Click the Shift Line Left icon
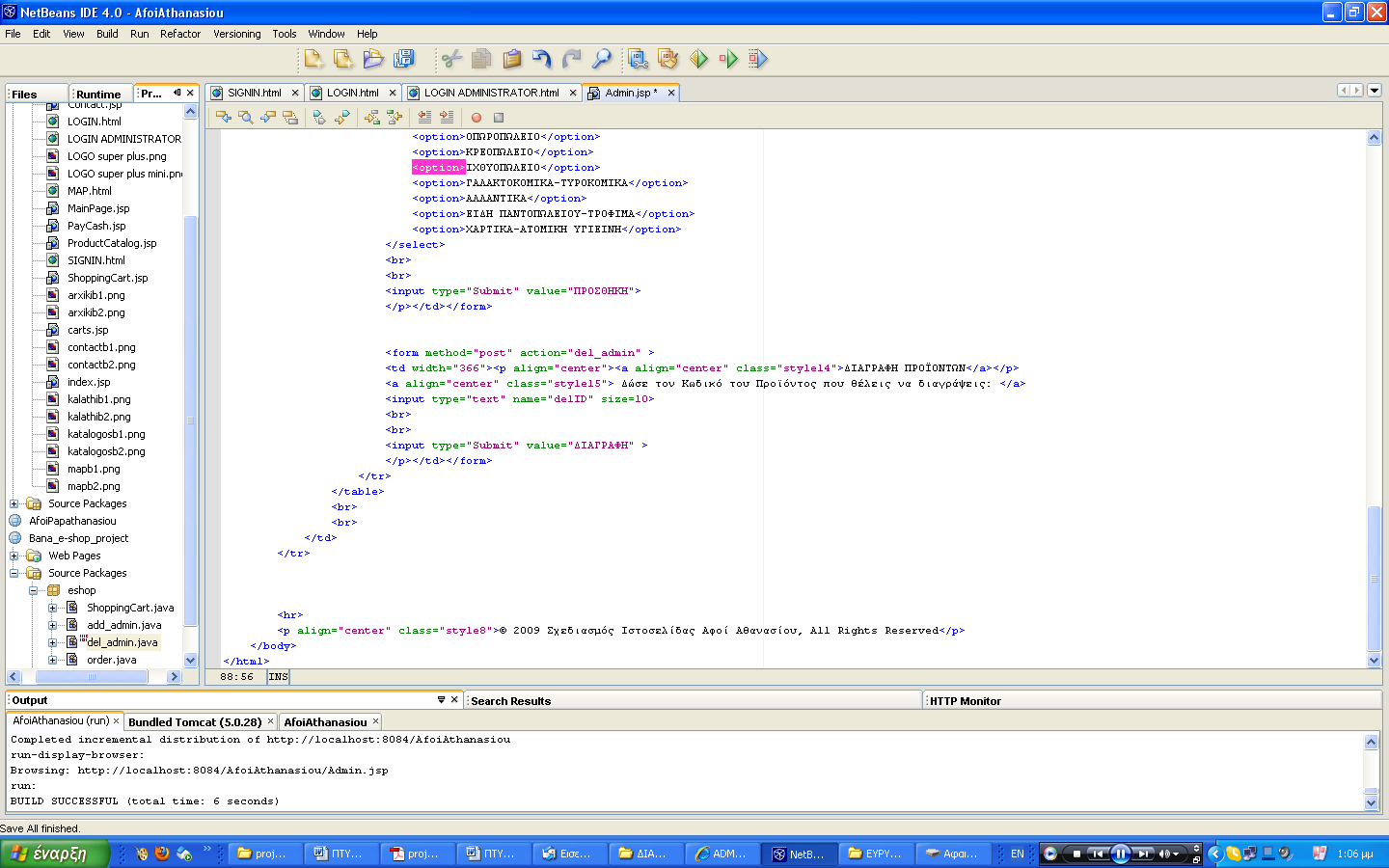 click(x=424, y=117)
